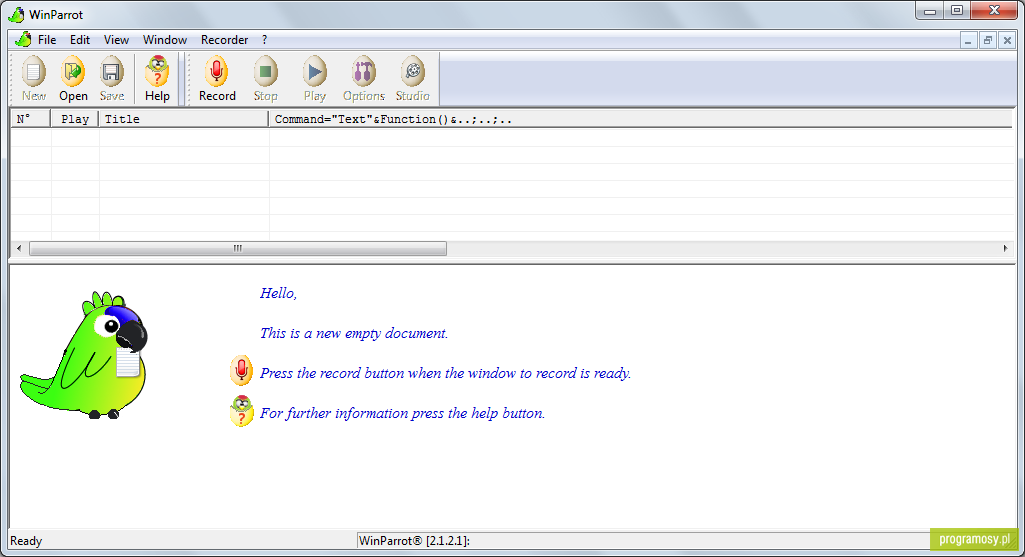The width and height of the screenshot is (1025, 557).
Task: Click the 'Press the record button' sentence
Action: coord(445,373)
